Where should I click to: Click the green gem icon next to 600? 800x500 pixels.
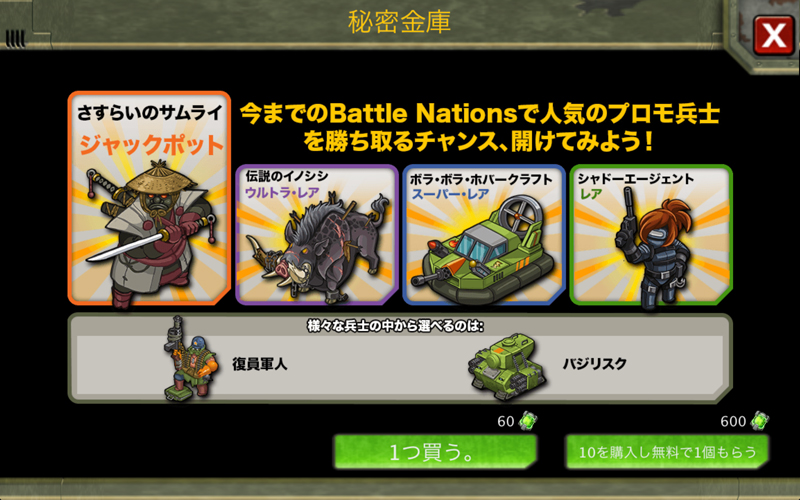point(759,421)
